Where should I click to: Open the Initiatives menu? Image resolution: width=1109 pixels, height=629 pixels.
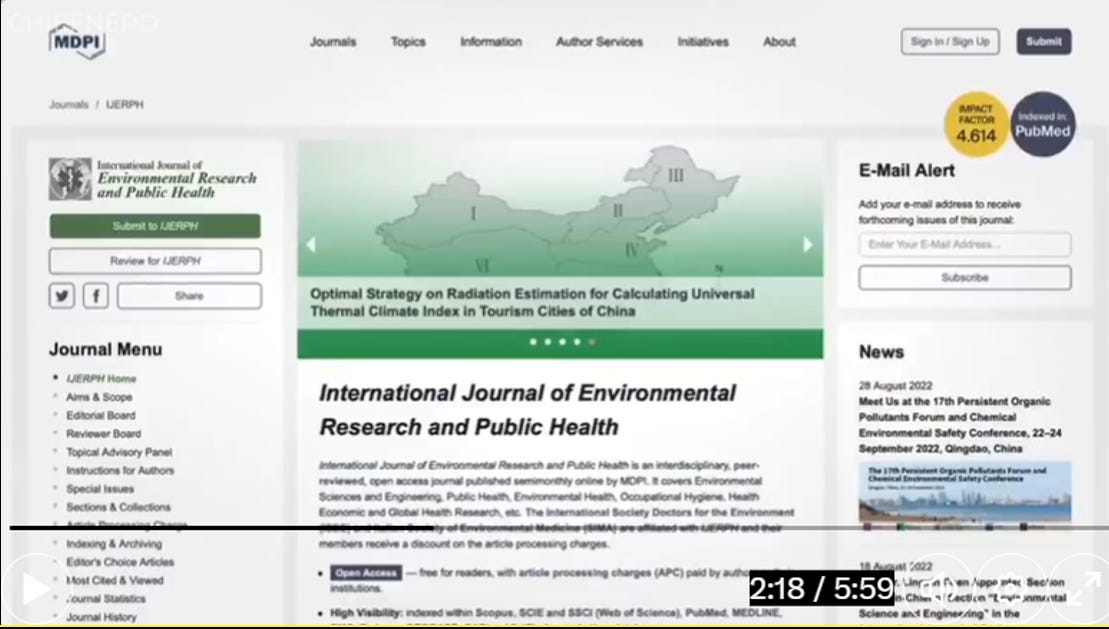click(703, 42)
